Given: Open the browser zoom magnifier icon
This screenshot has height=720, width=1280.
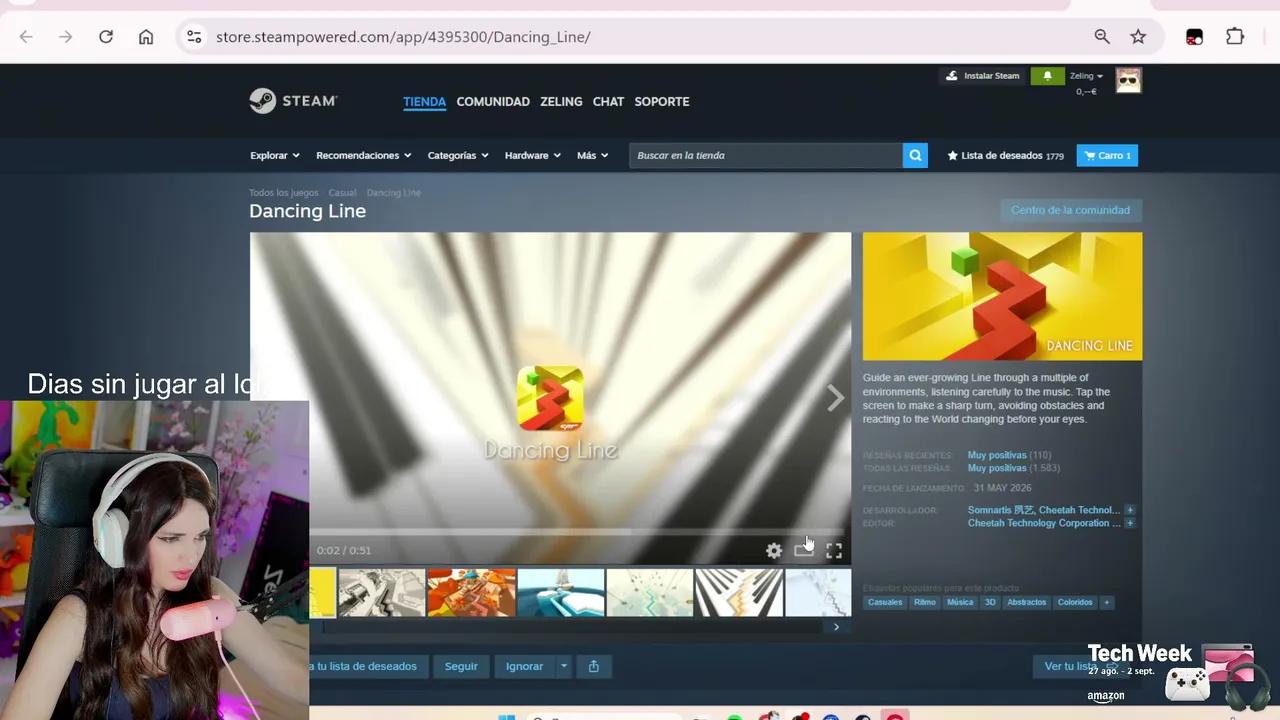Looking at the screenshot, I should click(1102, 37).
